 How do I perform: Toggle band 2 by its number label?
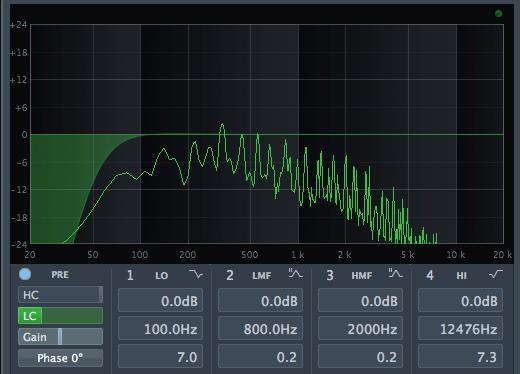pyautogui.click(x=230, y=275)
